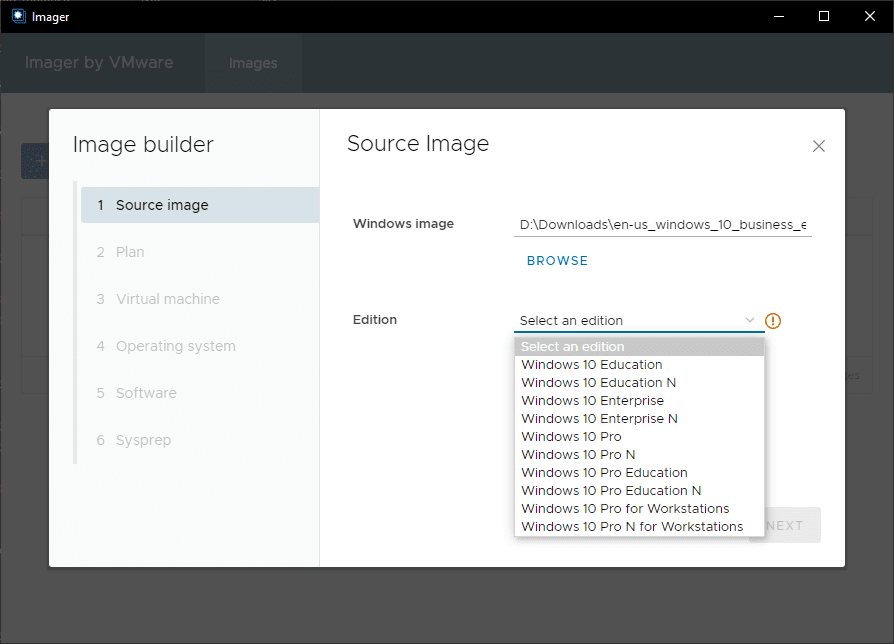Choose Windows 10 Pro Education N
Image resolution: width=894 pixels, height=644 pixels.
coord(611,491)
